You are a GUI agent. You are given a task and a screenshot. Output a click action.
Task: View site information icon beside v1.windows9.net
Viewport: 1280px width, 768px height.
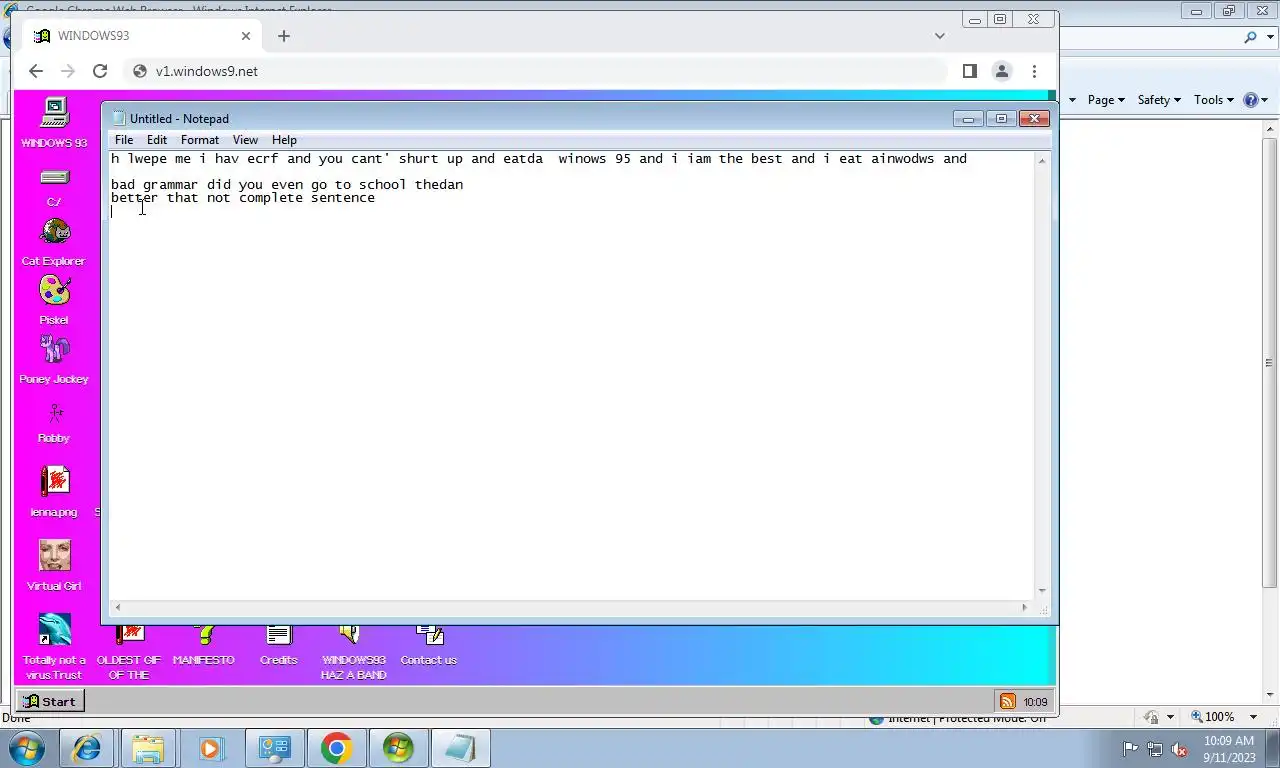[139, 71]
